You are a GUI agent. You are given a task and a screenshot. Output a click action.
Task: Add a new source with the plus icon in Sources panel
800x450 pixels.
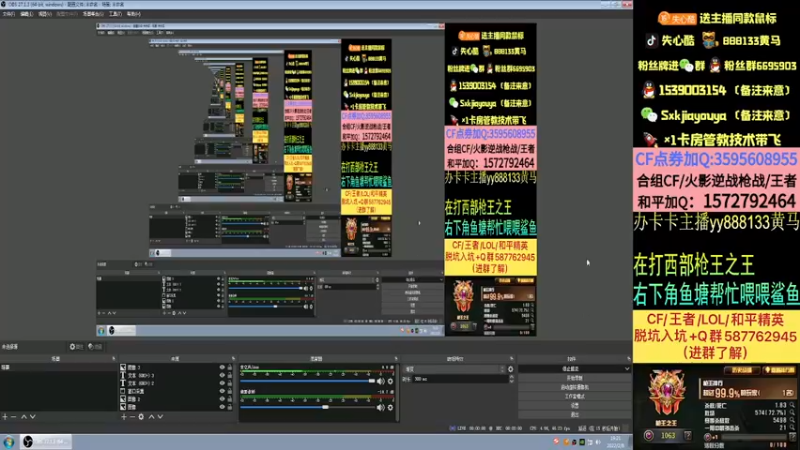click(x=123, y=417)
